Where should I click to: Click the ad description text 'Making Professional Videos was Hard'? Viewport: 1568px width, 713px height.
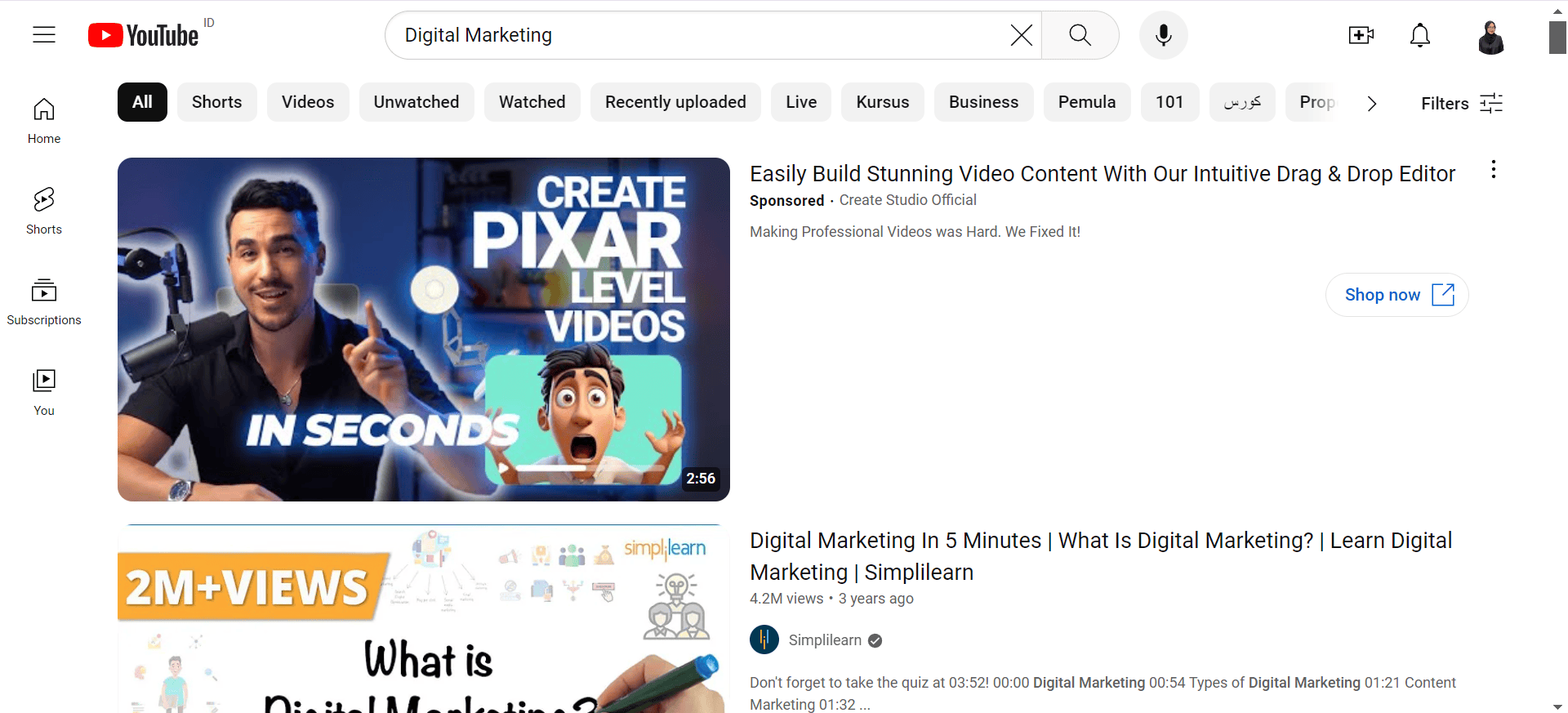click(x=915, y=232)
